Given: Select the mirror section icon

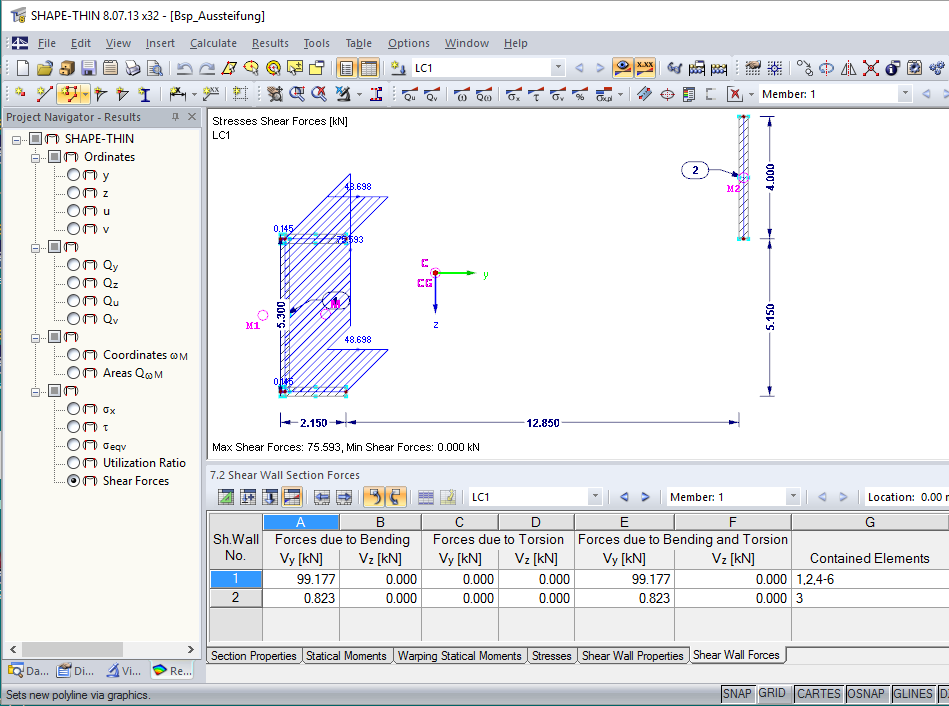Looking at the screenshot, I should [848, 67].
